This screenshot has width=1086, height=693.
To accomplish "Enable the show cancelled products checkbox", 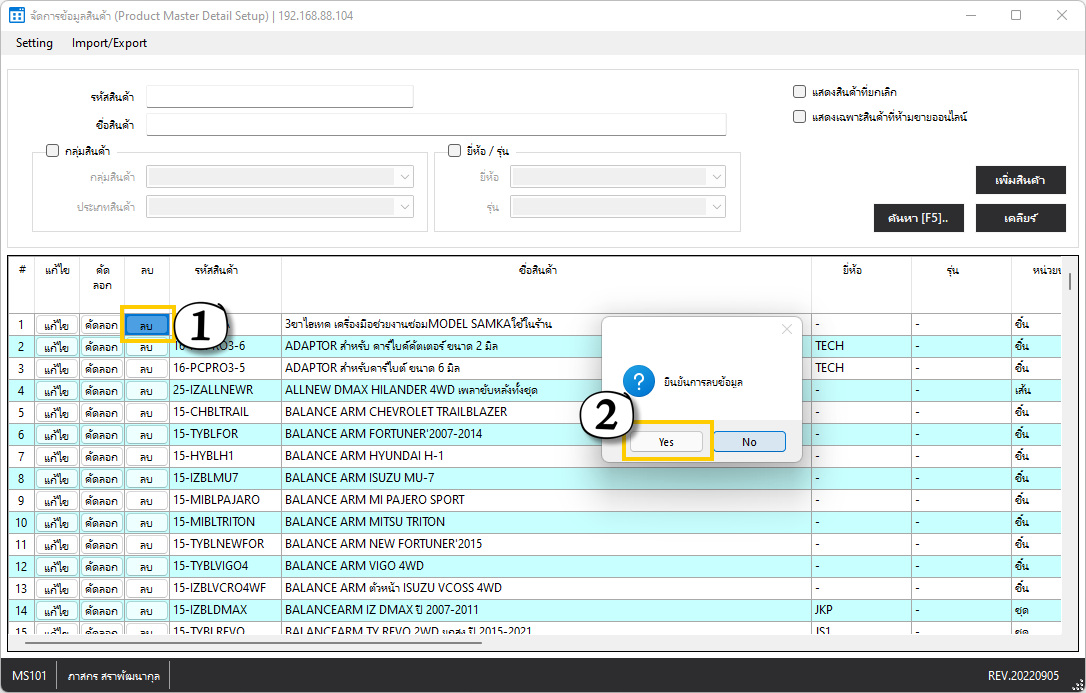I will coord(799,91).
